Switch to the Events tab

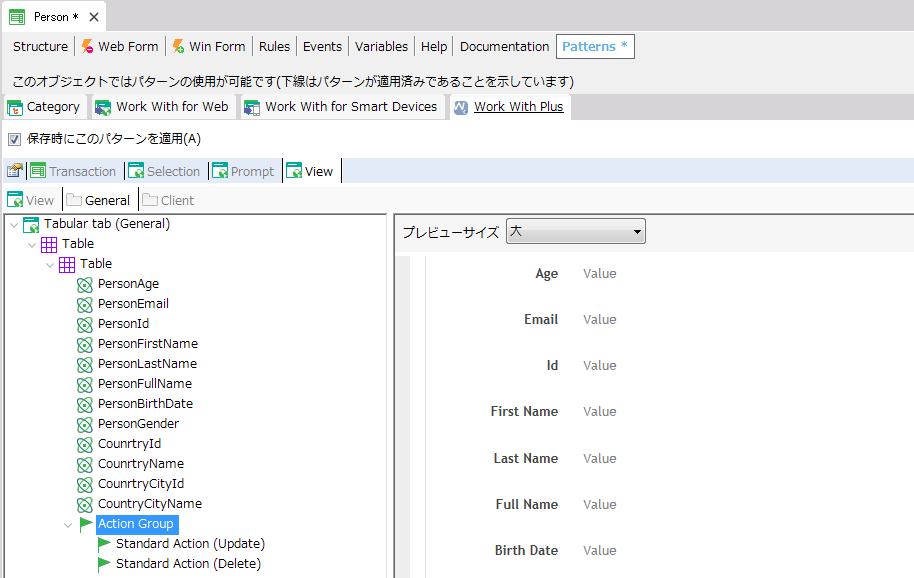click(322, 46)
